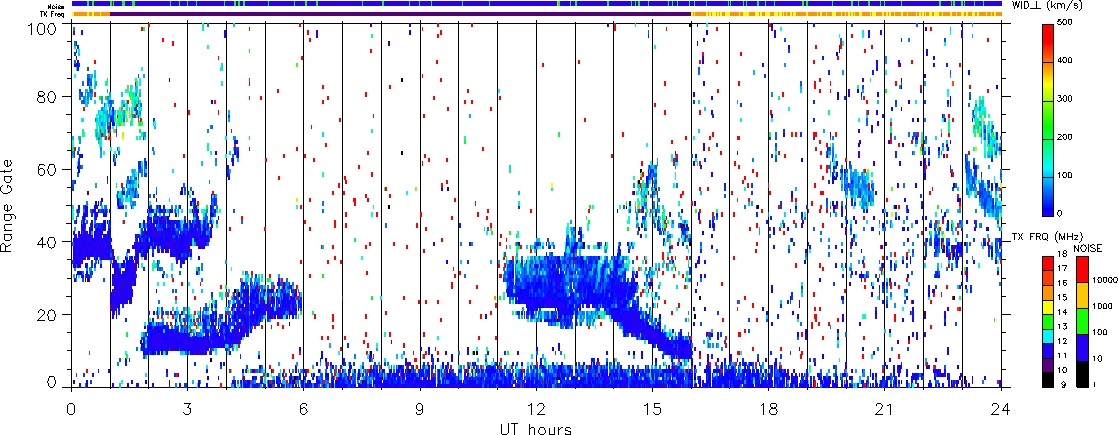Click the NOISE legend title
Screen dimensions: 1118x435
[1089, 247]
